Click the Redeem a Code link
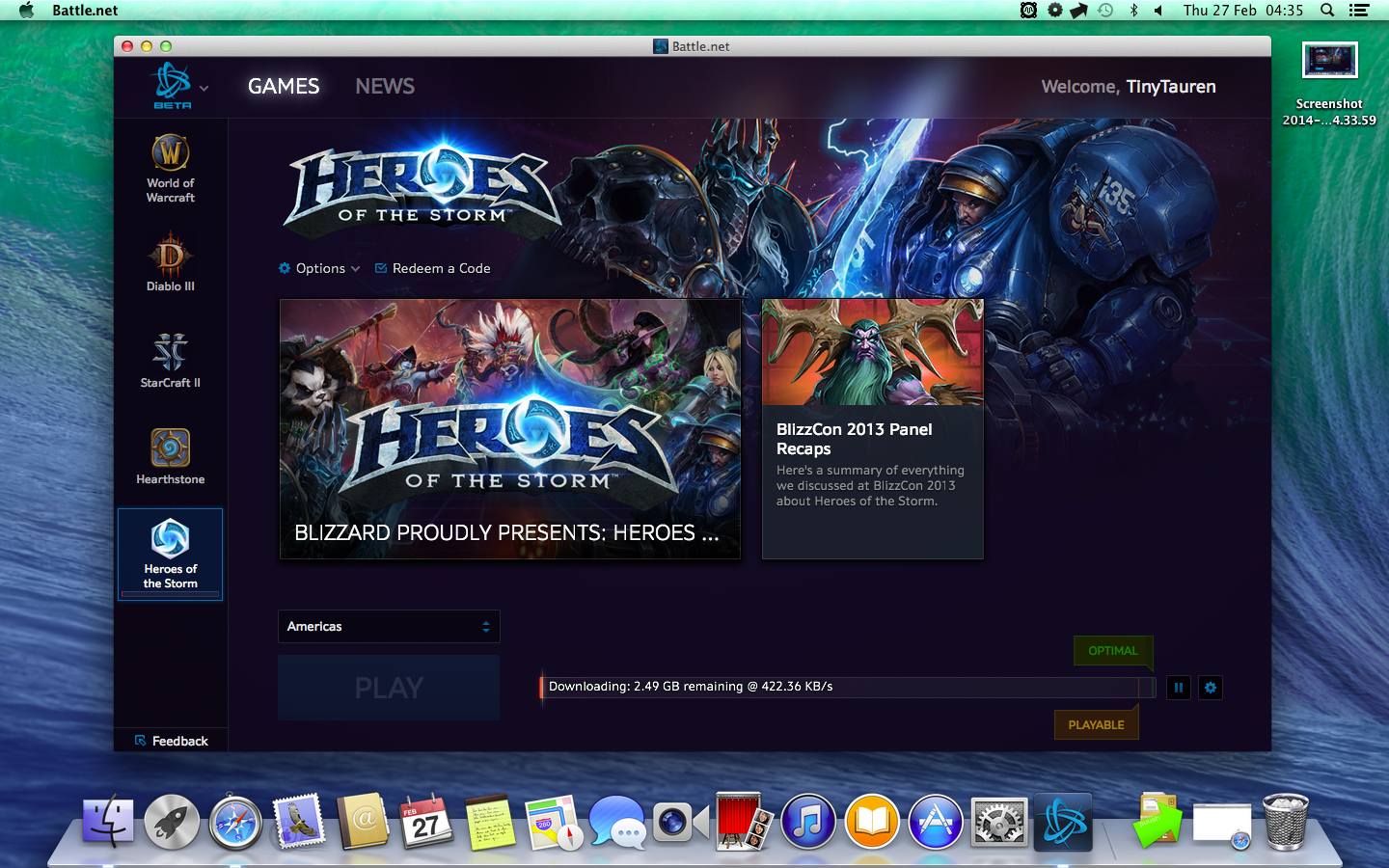 [433, 269]
